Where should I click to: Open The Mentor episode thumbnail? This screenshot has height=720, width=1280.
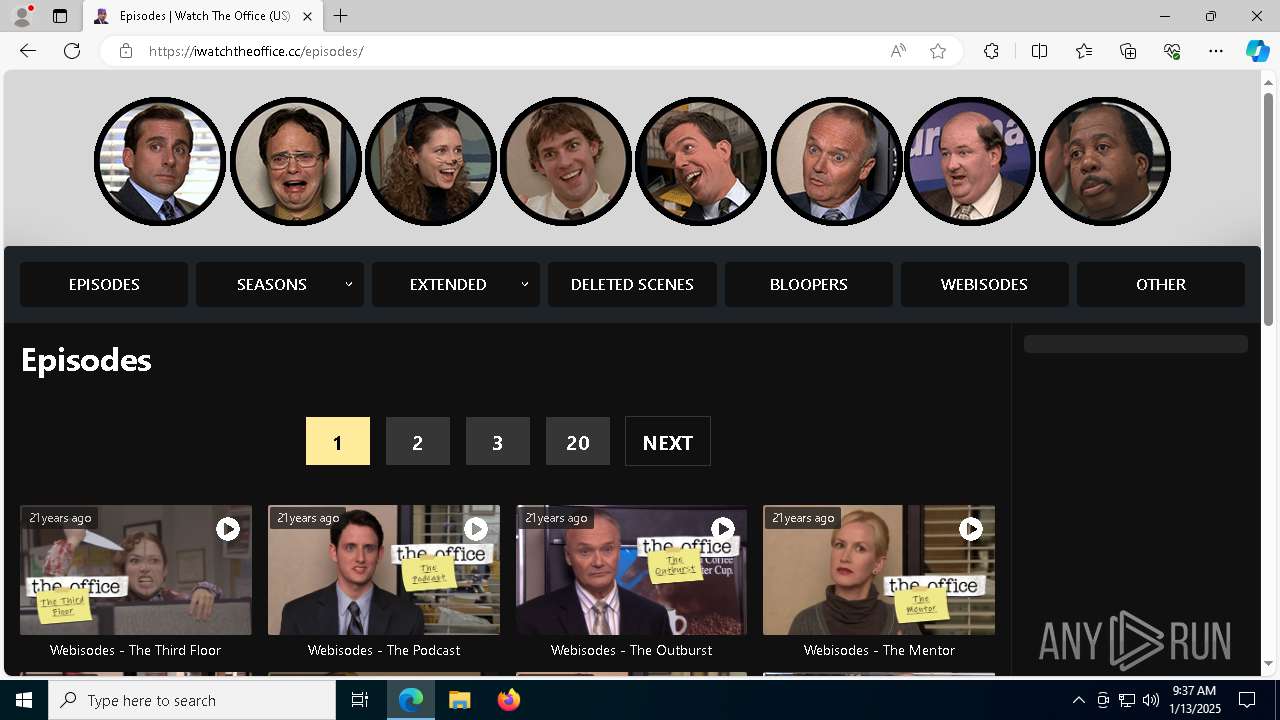point(879,570)
